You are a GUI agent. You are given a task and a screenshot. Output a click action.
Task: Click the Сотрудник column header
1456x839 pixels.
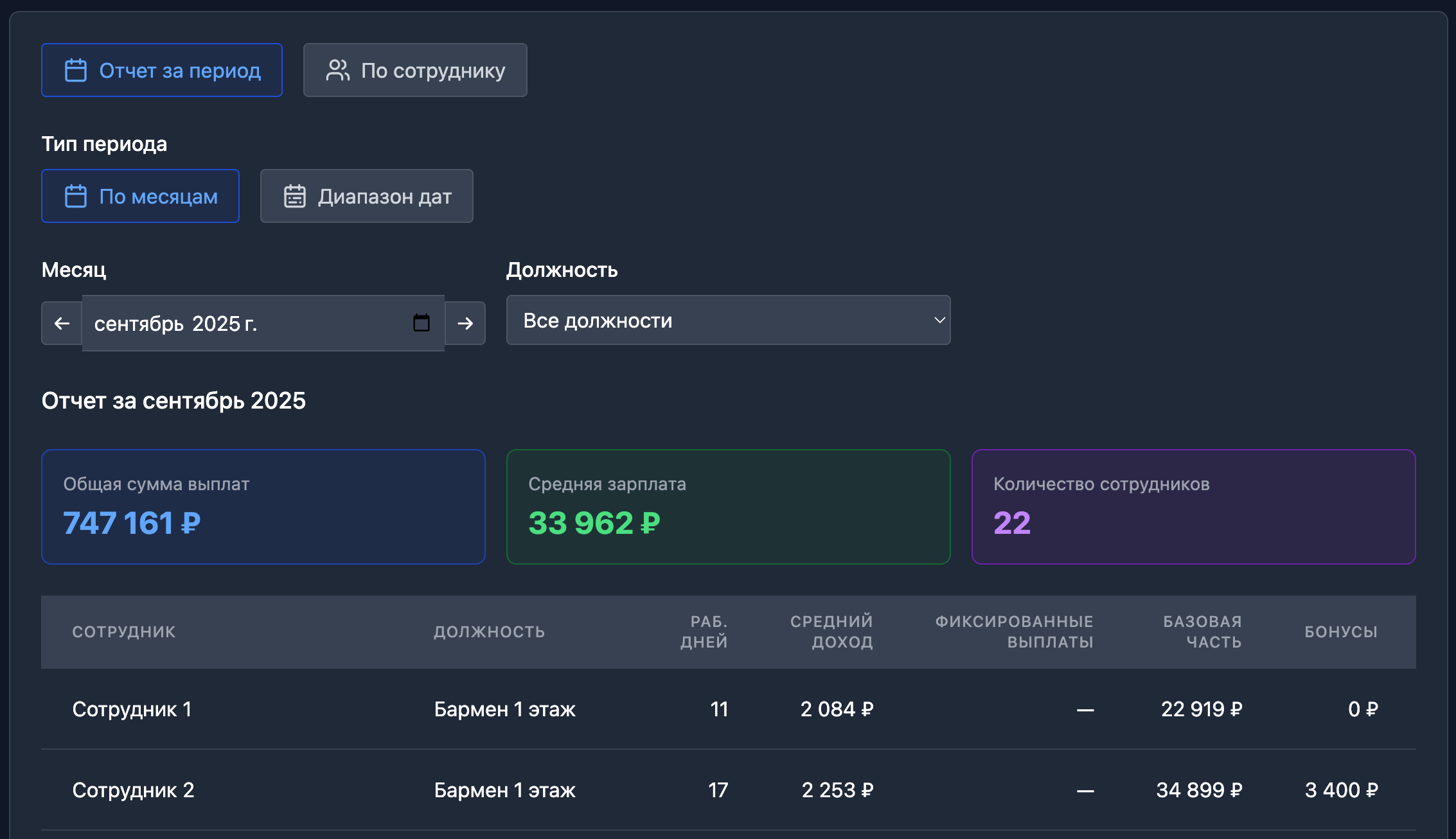point(123,631)
